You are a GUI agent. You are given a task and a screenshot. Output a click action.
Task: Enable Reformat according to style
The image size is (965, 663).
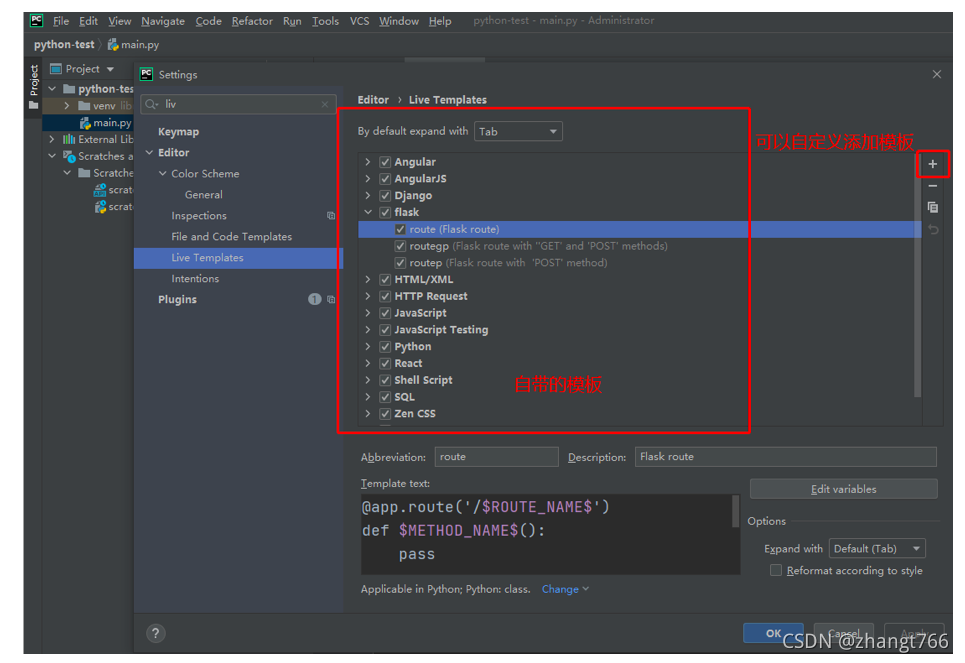pos(776,569)
